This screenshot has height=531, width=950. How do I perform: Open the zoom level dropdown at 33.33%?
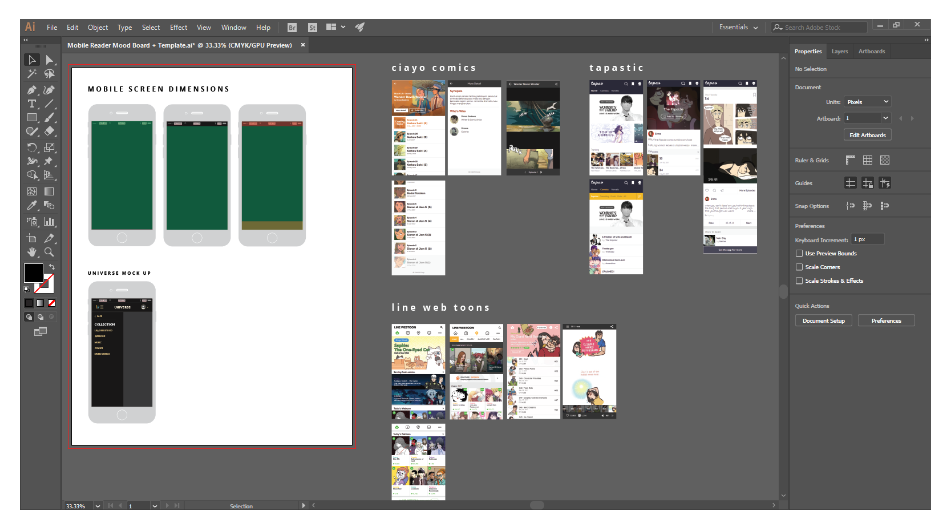pyautogui.click(x=98, y=506)
